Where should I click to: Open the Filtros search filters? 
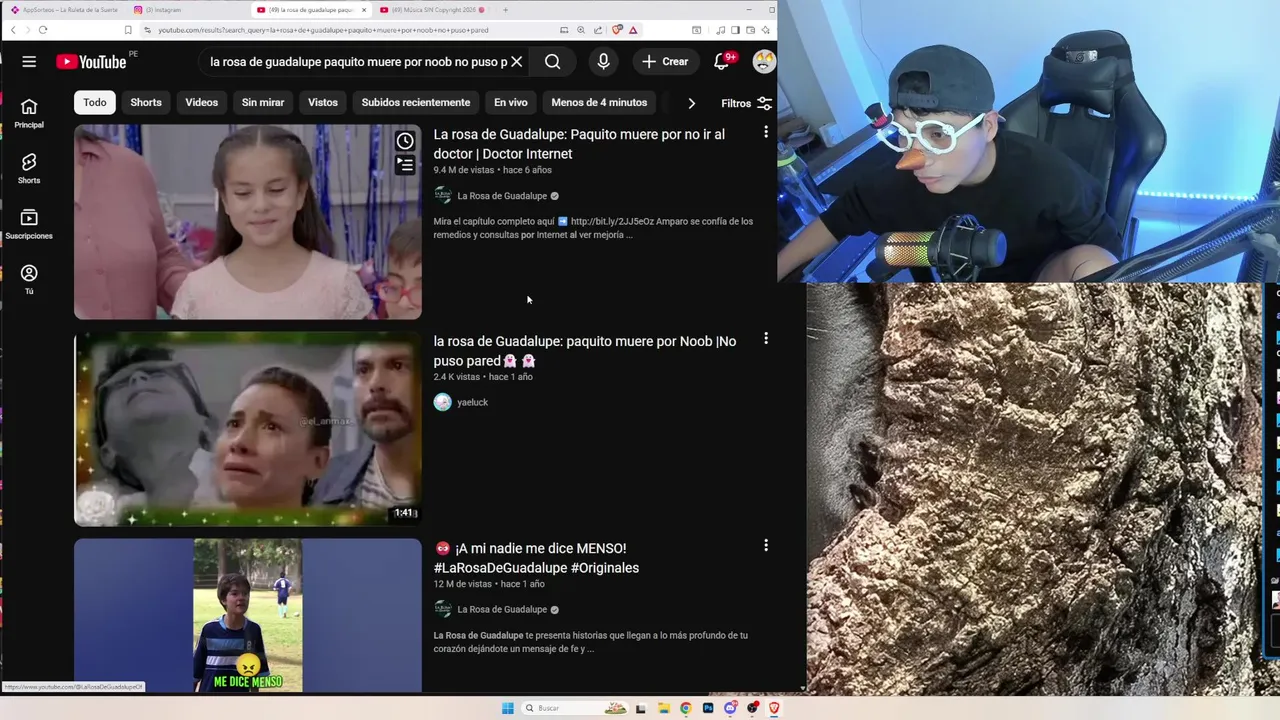[x=746, y=103]
